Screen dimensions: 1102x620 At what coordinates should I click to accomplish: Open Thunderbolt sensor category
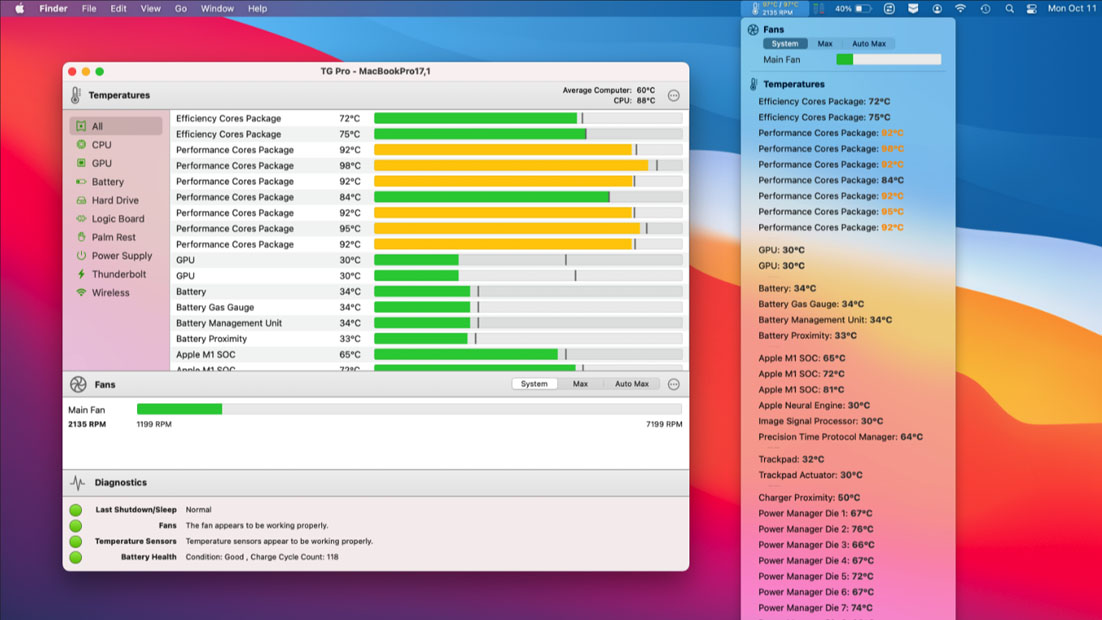[x=118, y=274]
